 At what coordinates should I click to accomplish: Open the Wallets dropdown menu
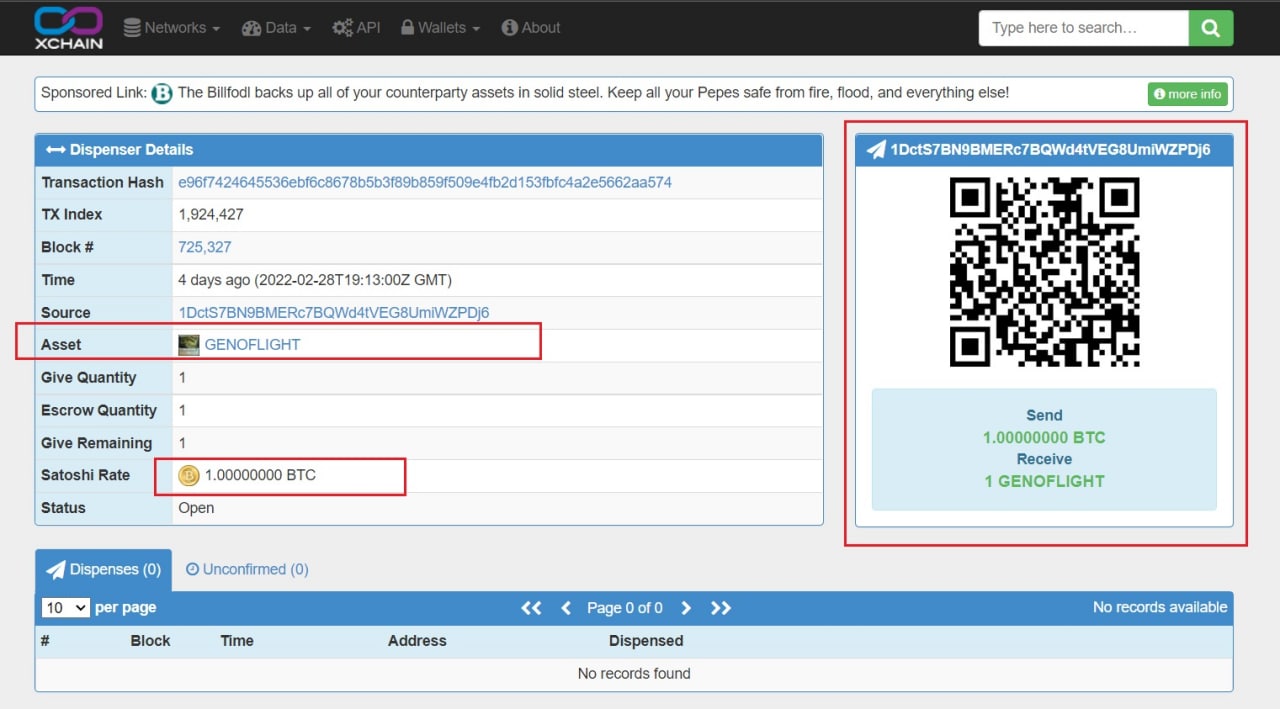[440, 28]
